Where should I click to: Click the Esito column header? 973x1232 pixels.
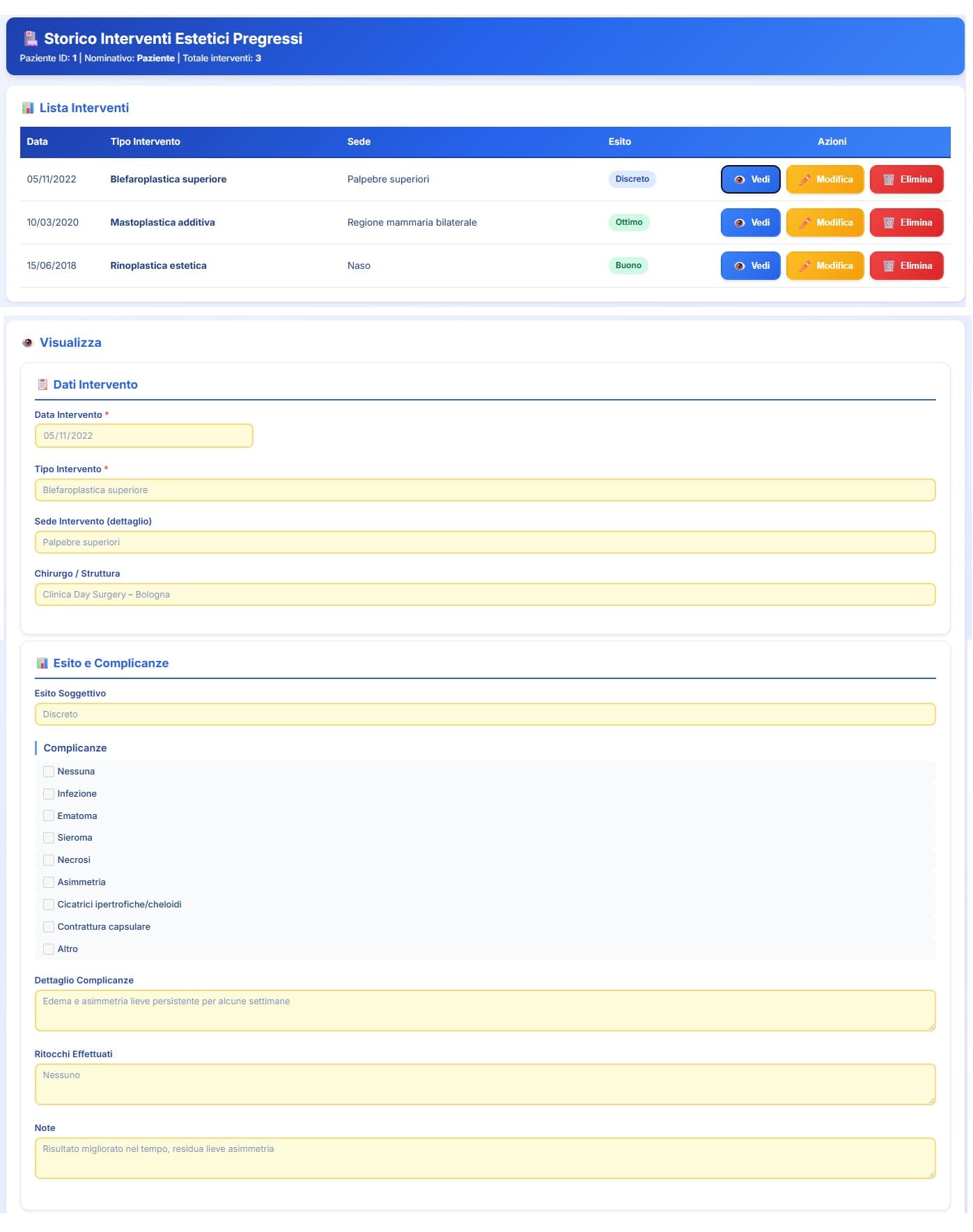(x=619, y=141)
